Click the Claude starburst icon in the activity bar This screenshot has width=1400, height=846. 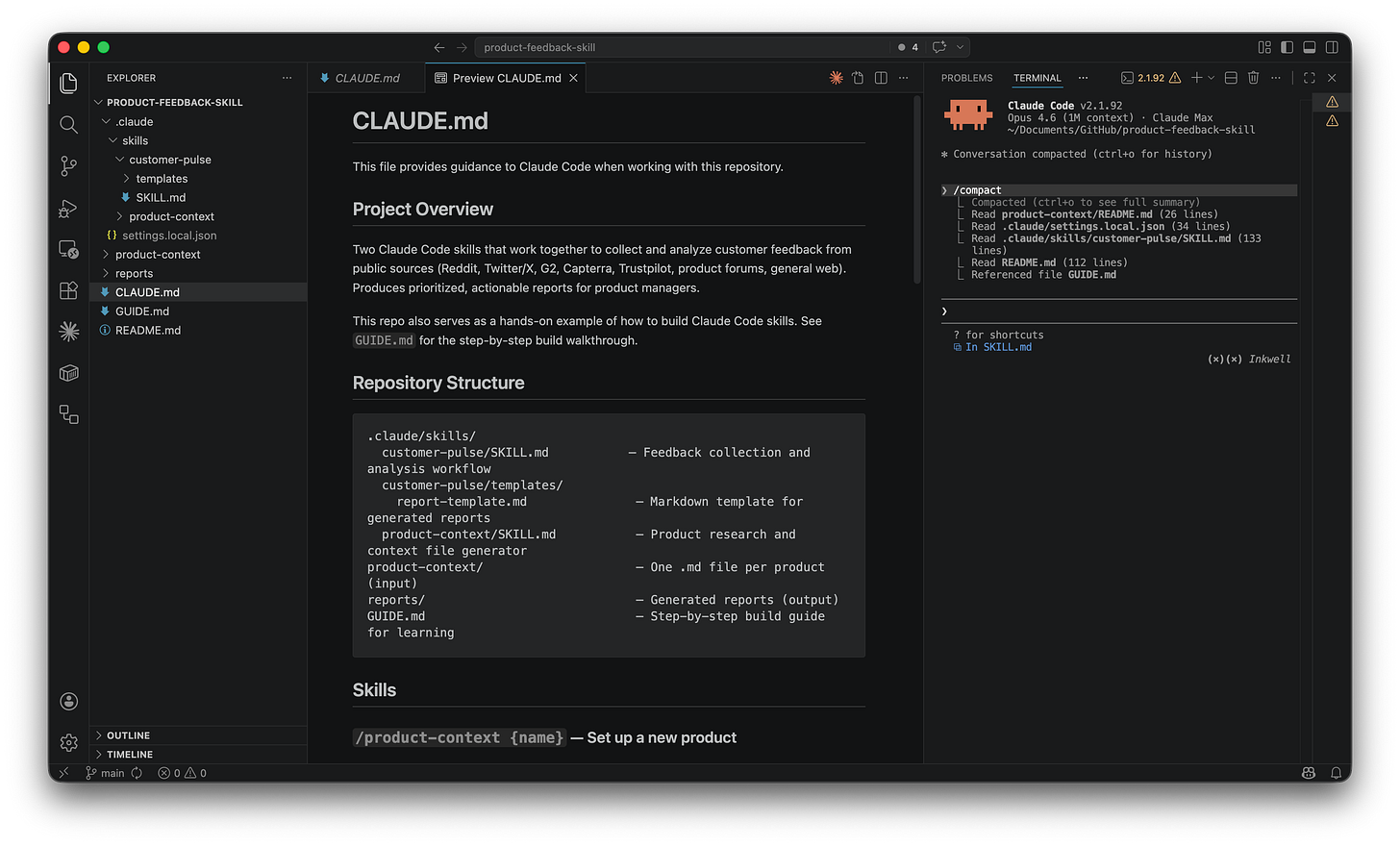tap(68, 331)
